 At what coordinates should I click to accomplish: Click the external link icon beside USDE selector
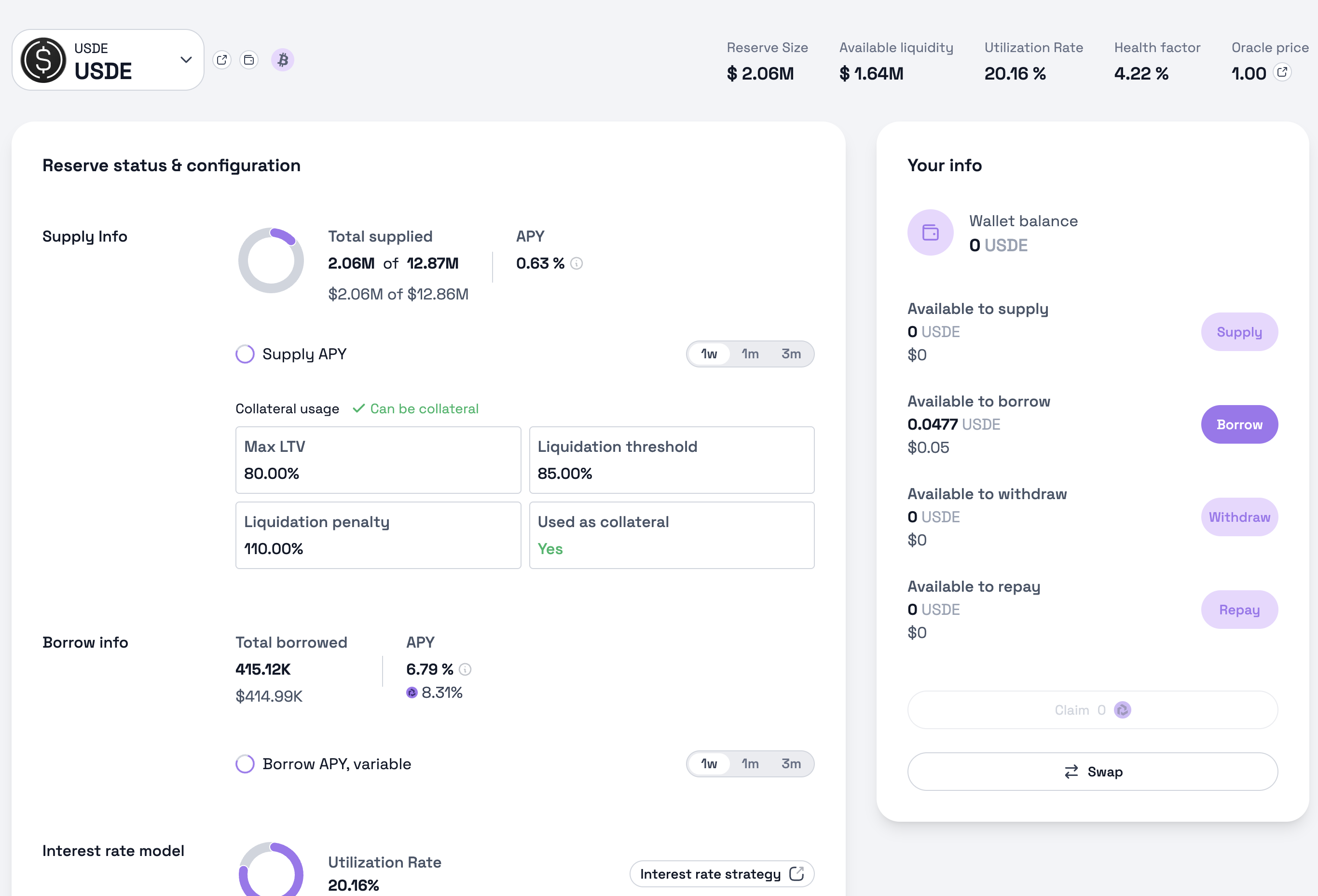coord(222,59)
